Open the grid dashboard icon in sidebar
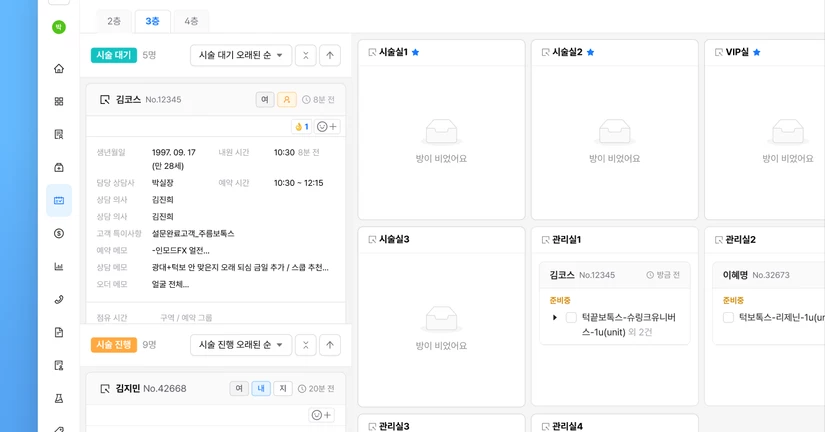This screenshot has height=432, width=825. tap(59, 102)
